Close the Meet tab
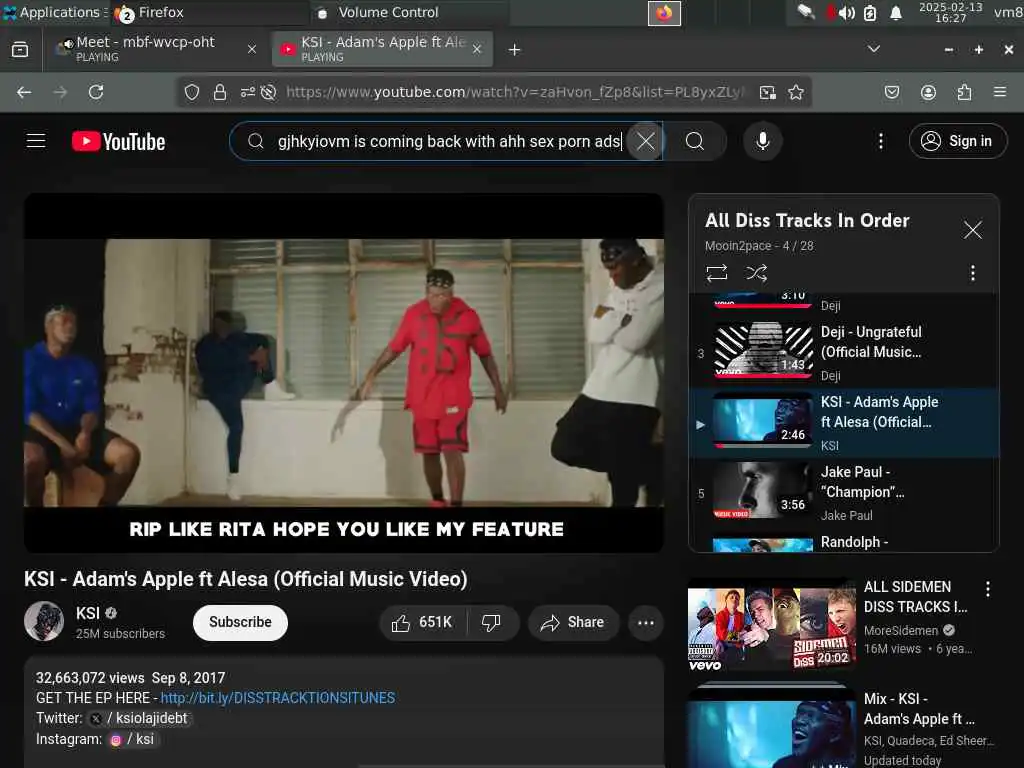The image size is (1024, 768). coord(251,49)
